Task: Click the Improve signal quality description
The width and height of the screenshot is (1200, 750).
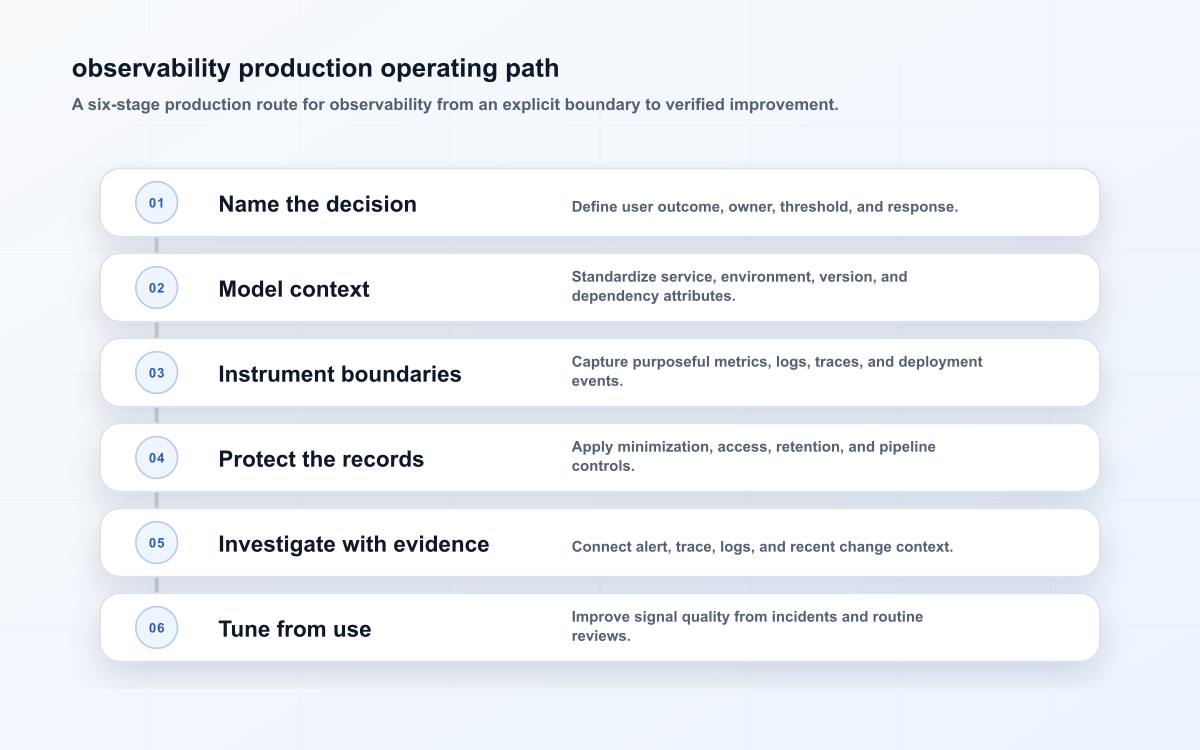Action: tap(747, 626)
